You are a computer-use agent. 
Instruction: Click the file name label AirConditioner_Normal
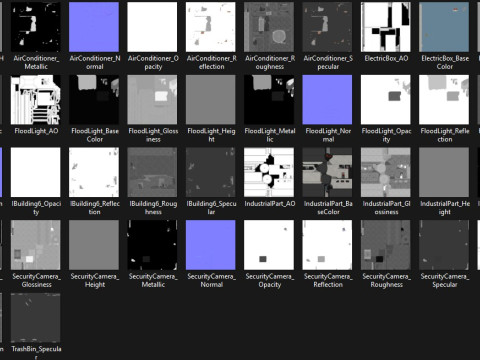point(95,62)
